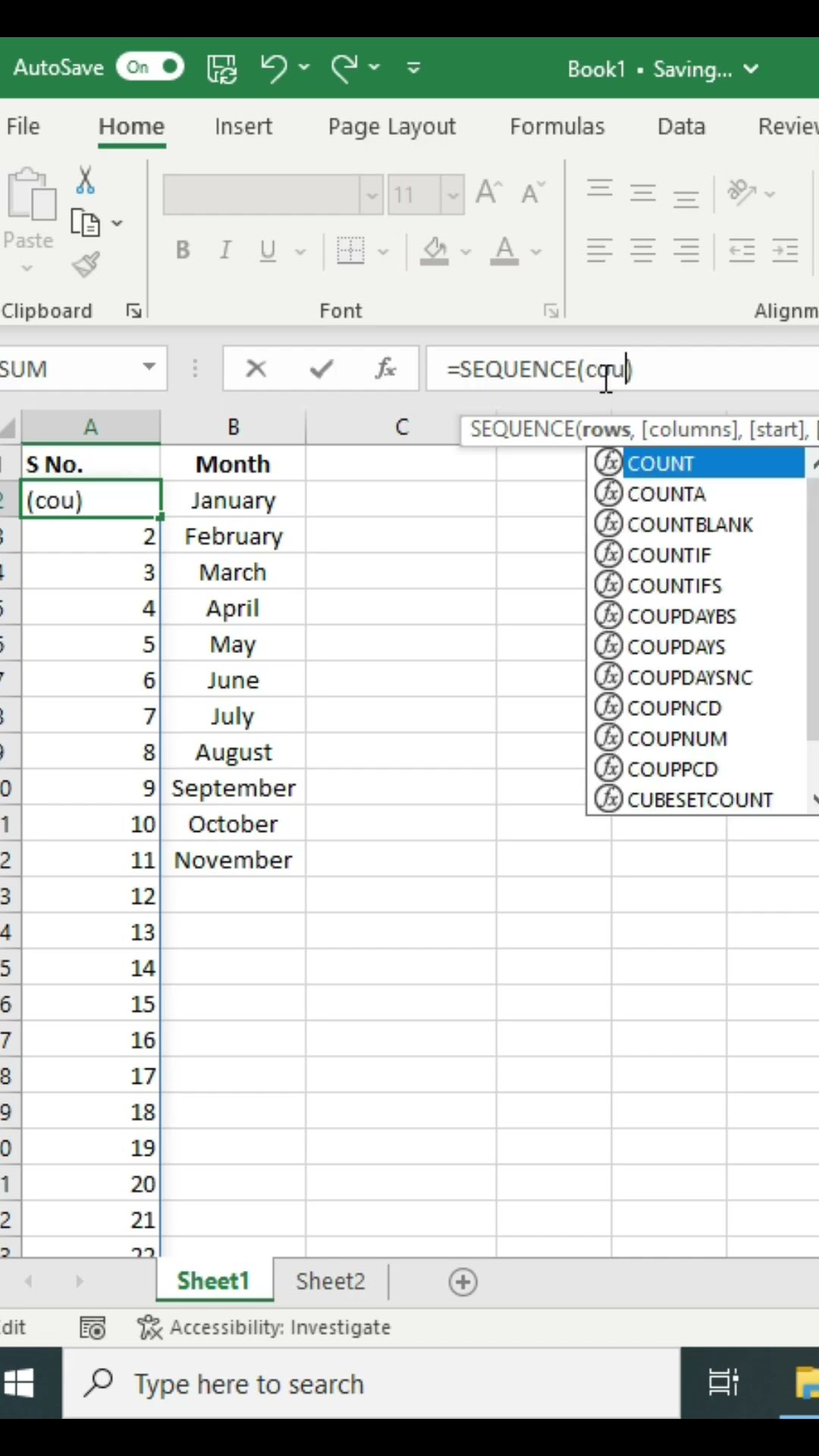Click Decrease Indent icon
The image size is (819, 1456).
[x=742, y=249]
